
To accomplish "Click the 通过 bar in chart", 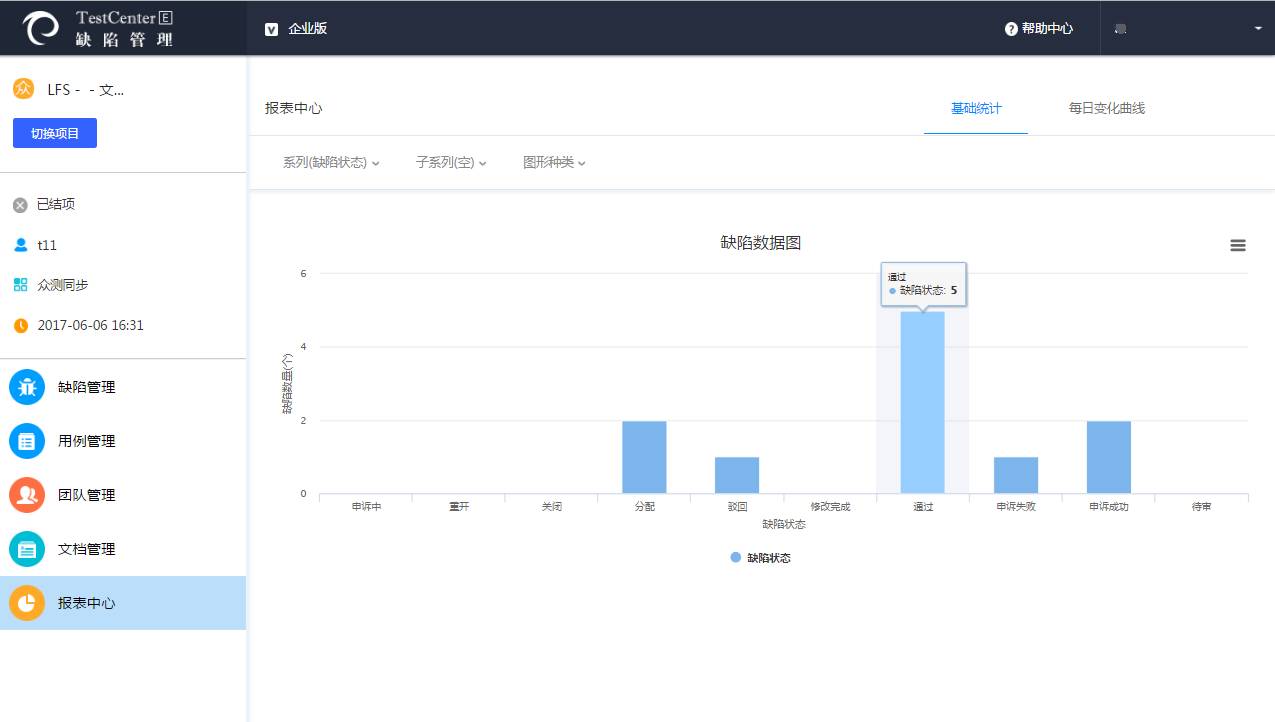I will pyautogui.click(x=922, y=402).
